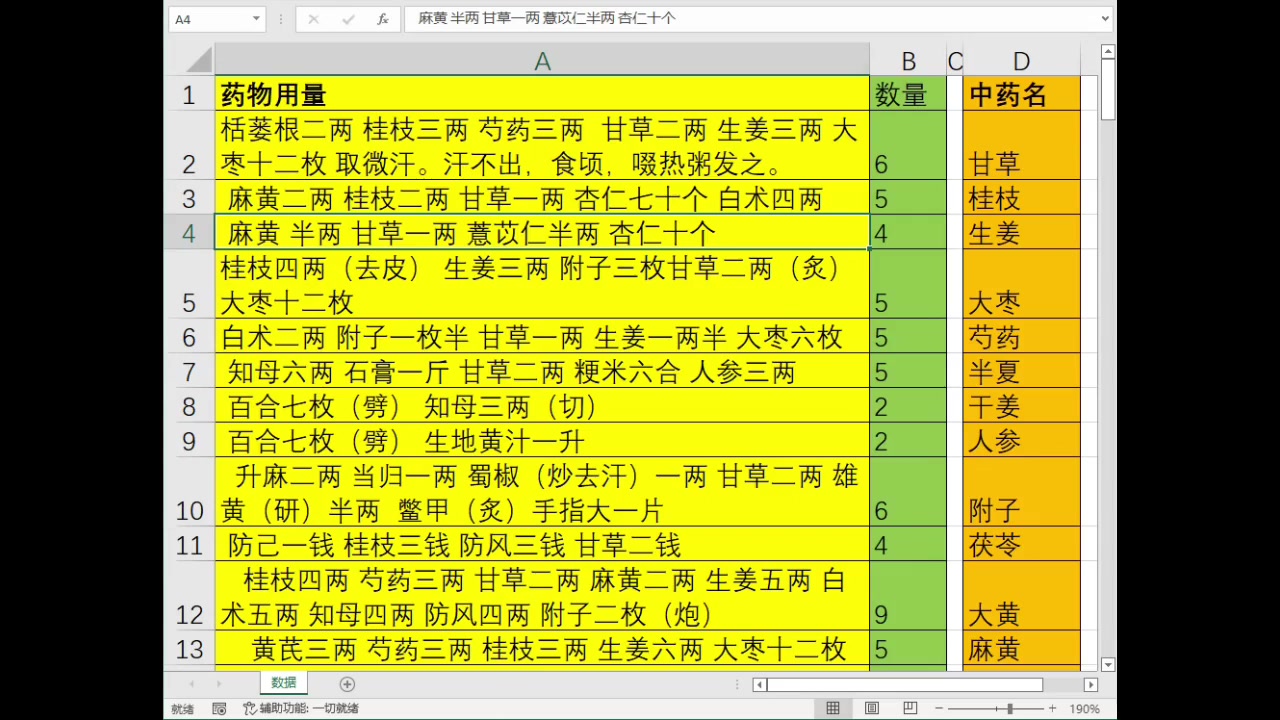Click cell with 麻黄二两 桂枝二两 甘草一两
The height and width of the screenshot is (720, 1280).
pos(542,198)
